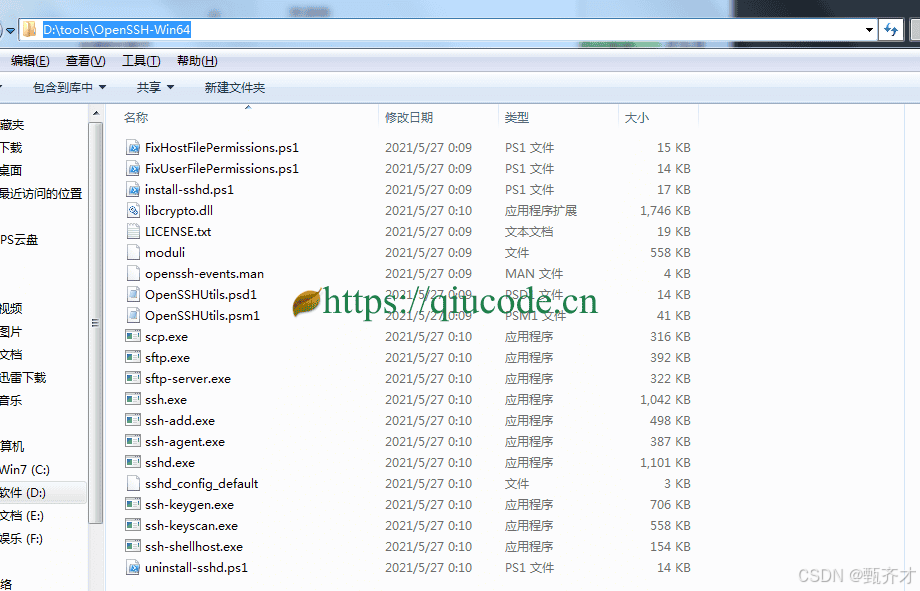Click the 1,101 KB size cell

click(665, 462)
